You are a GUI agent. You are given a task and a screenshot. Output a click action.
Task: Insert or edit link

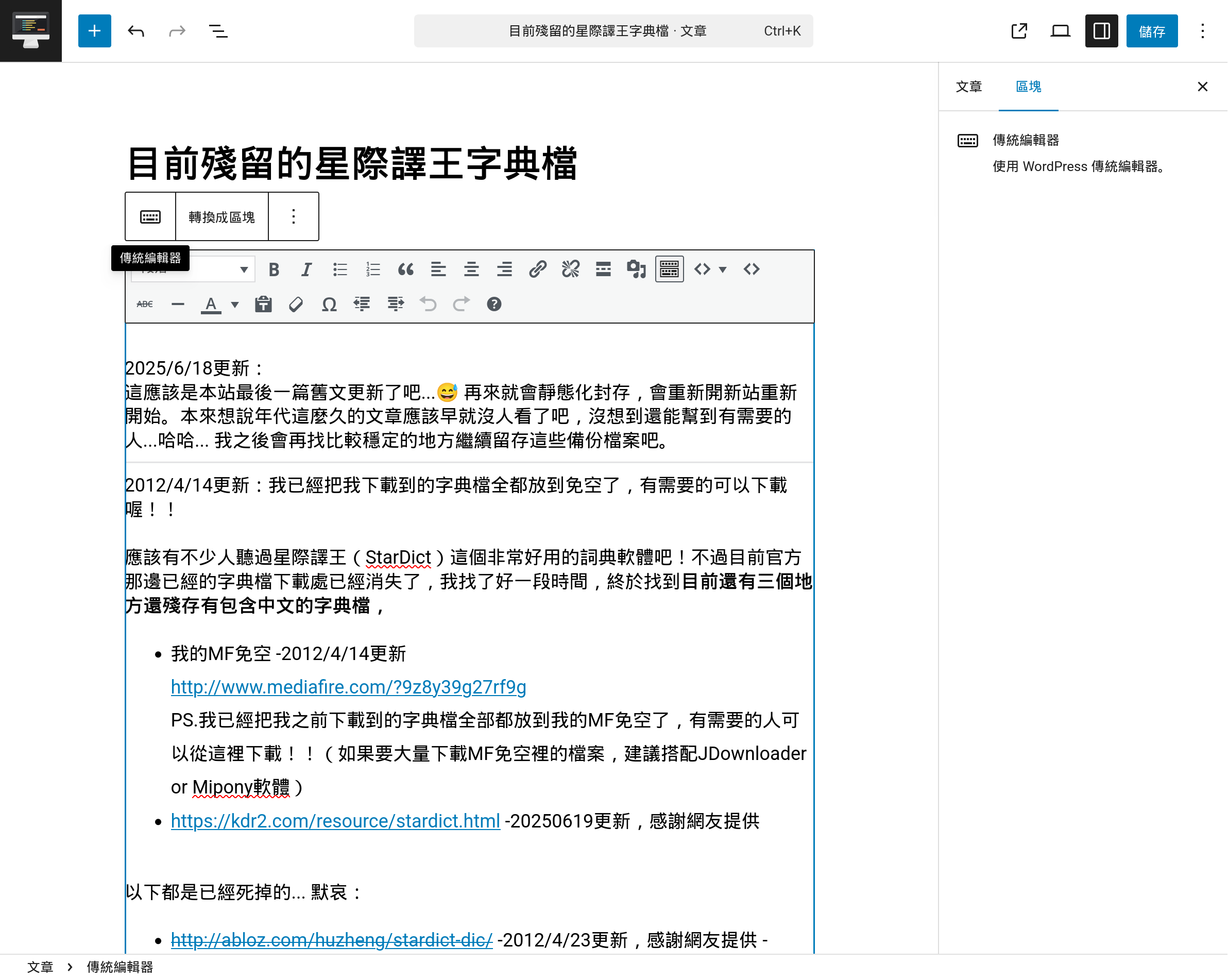point(537,269)
